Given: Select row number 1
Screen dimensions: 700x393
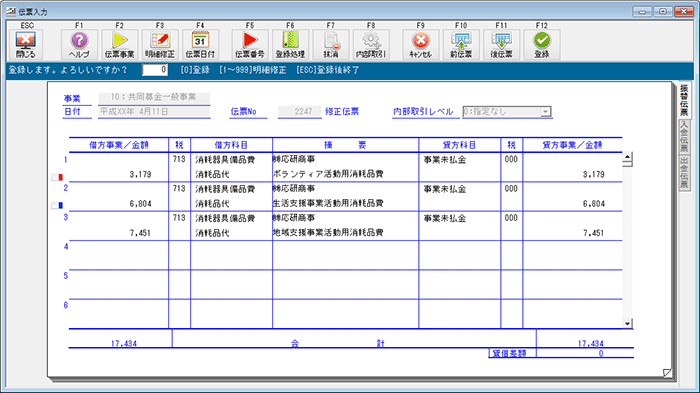Looking at the screenshot, I should point(66,159).
